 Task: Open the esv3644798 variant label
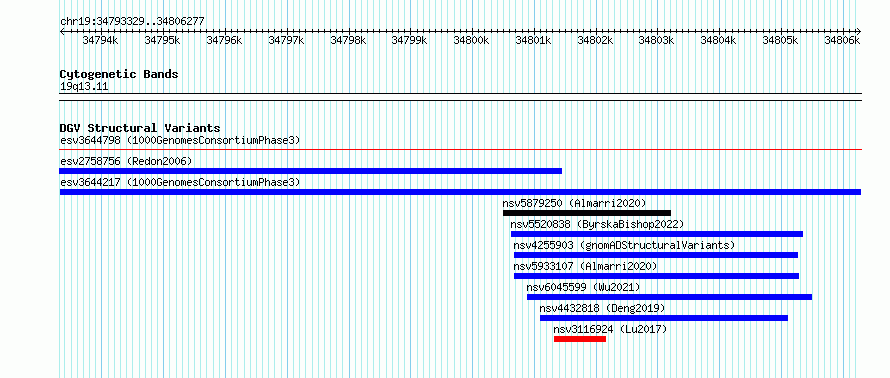180,140
